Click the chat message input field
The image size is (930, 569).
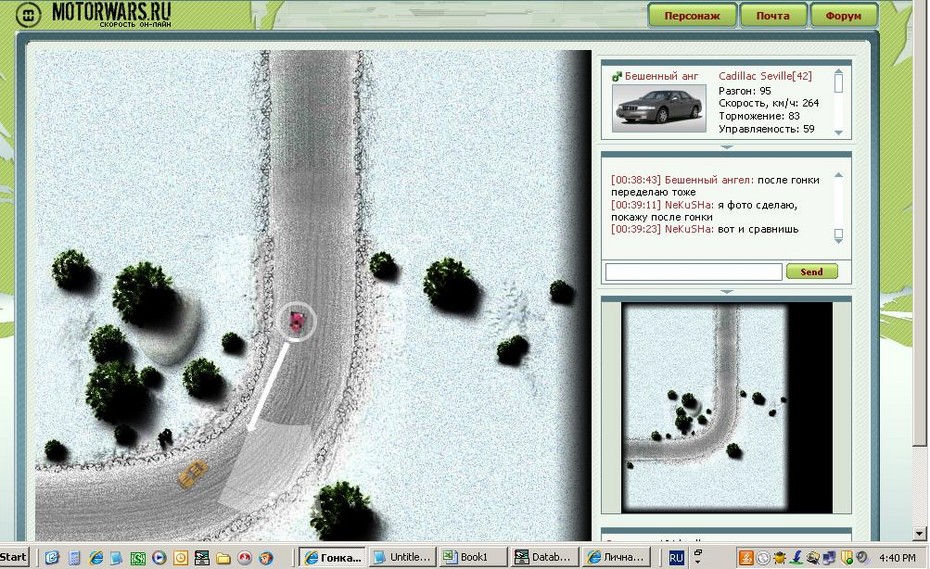(x=693, y=272)
